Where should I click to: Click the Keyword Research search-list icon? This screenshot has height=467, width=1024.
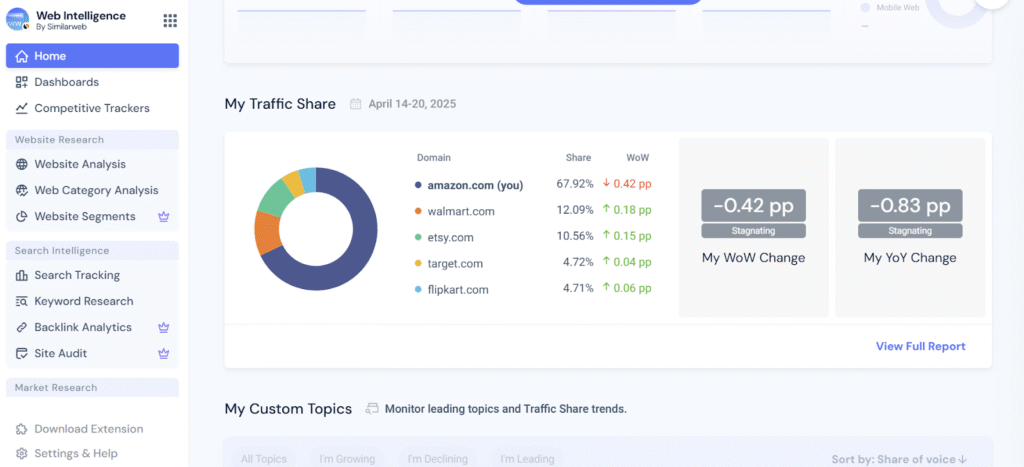22,301
